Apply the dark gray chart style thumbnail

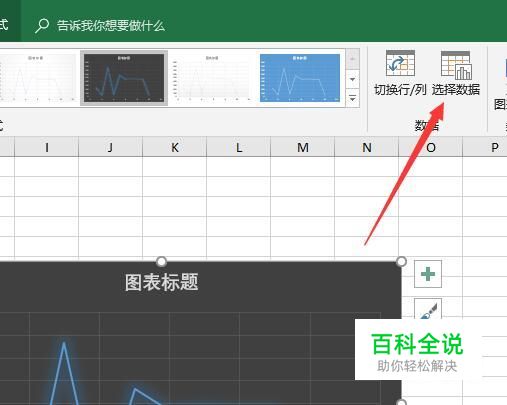(x=124, y=78)
